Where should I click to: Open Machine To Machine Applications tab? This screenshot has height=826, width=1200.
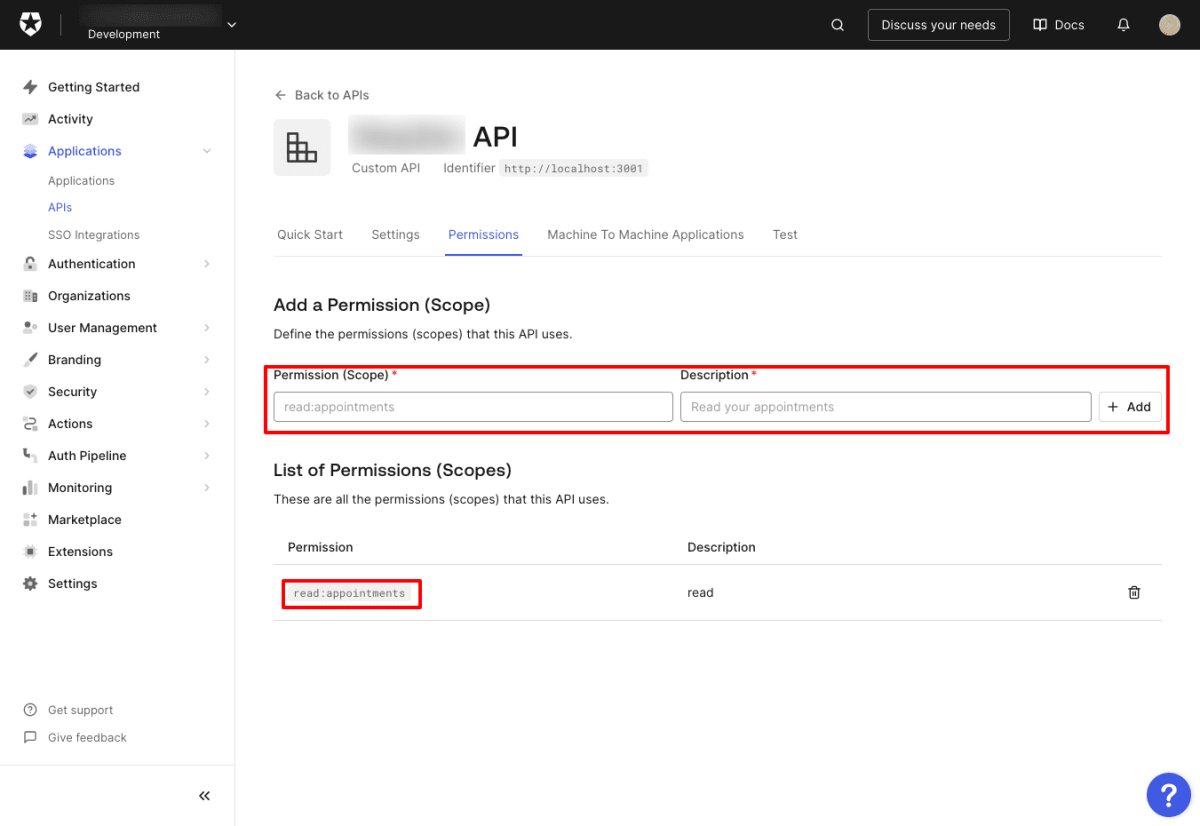click(x=645, y=235)
